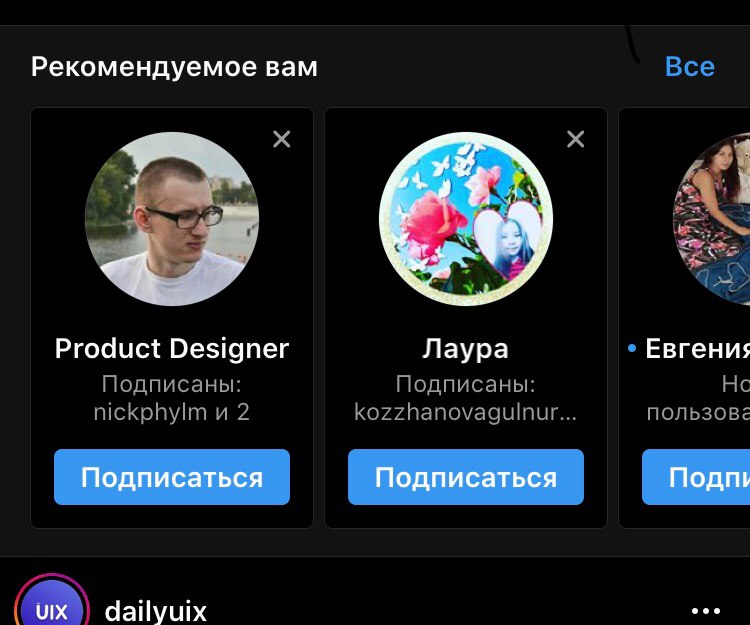Image resolution: width=750 pixels, height=625 pixels.
Task: Open the dailyuix username
Action: pos(155,611)
